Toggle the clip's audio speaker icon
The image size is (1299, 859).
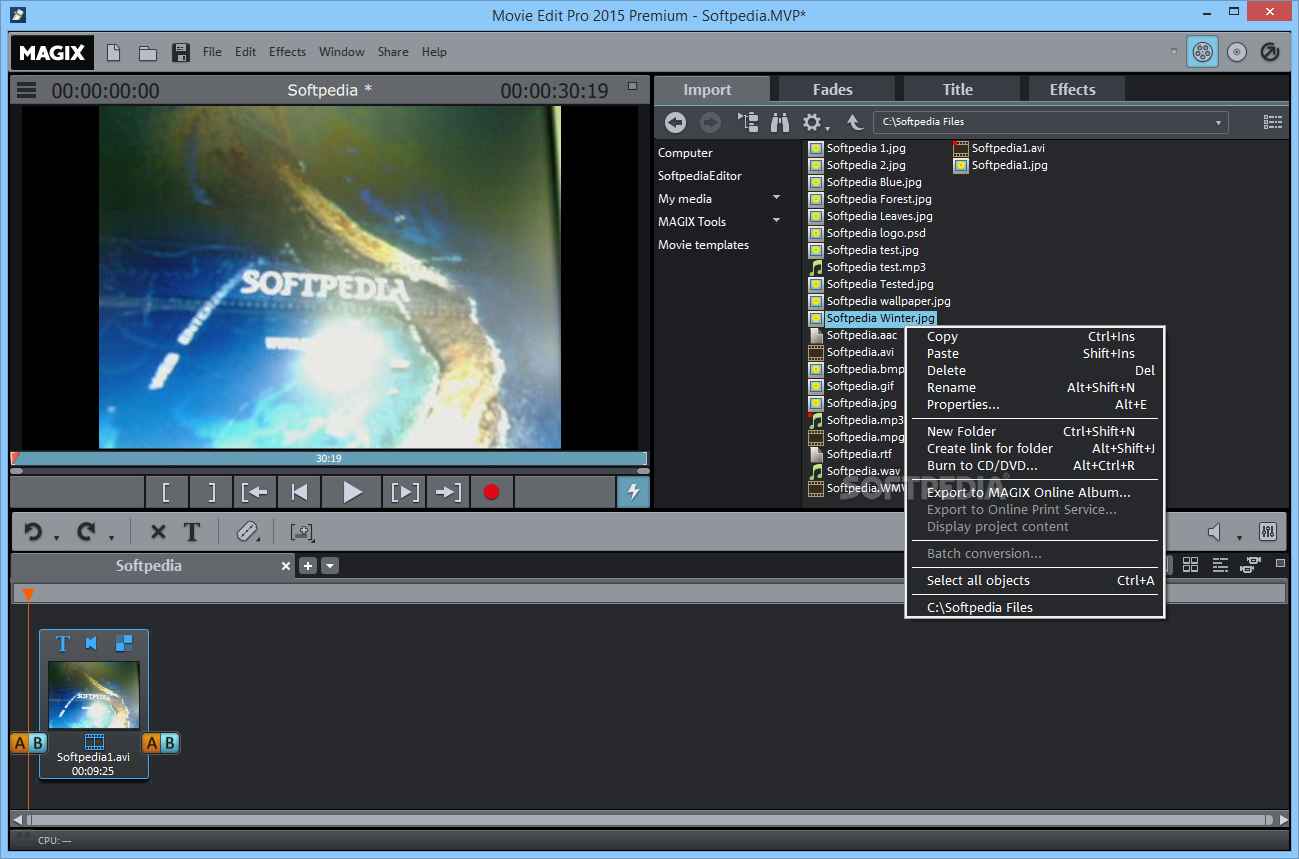click(x=92, y=643)
